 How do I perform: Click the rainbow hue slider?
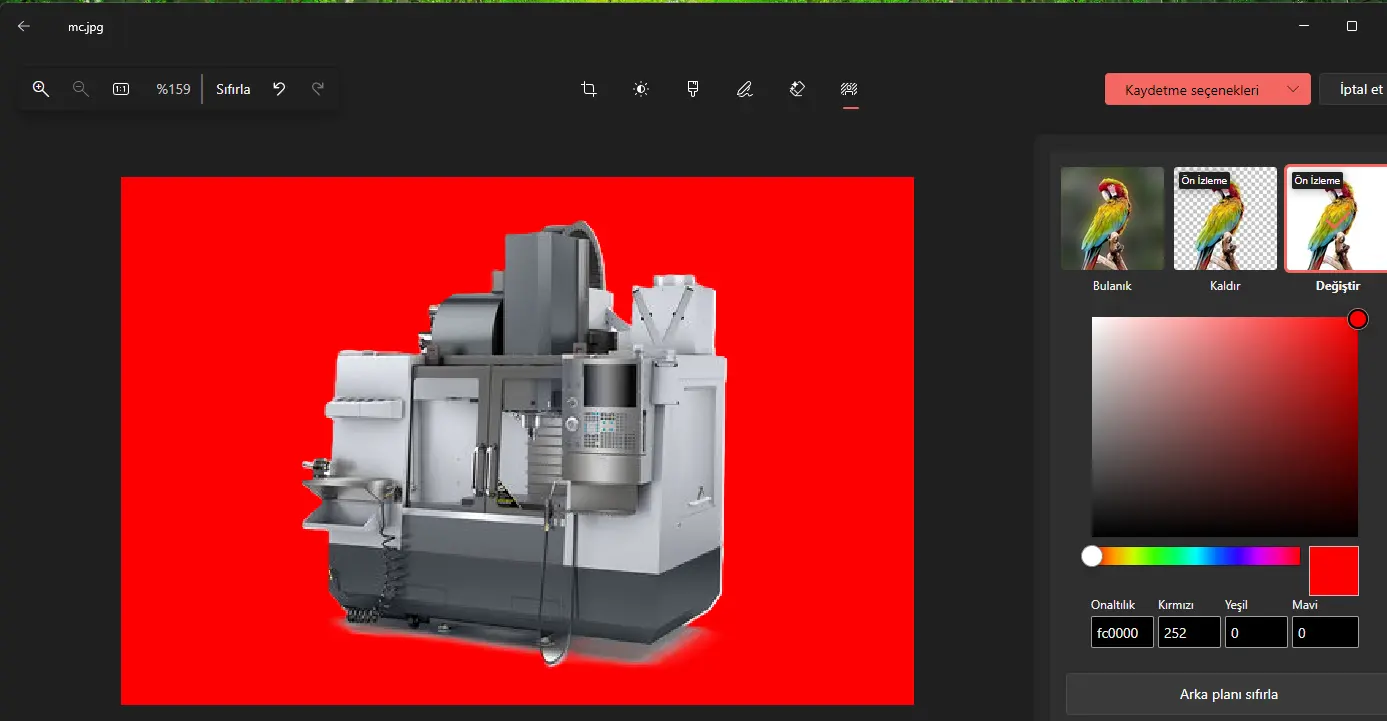(1196, 556)
